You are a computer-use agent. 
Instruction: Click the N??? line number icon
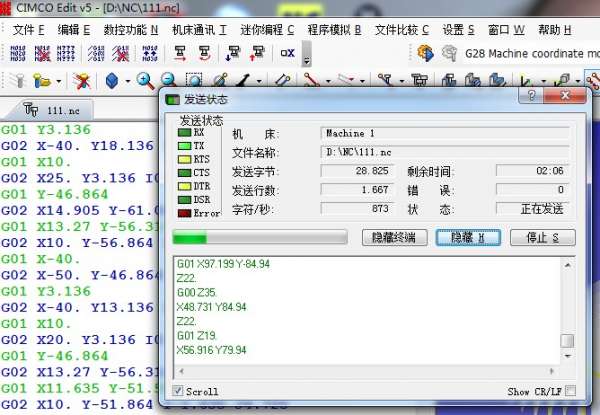pos(65,53)
